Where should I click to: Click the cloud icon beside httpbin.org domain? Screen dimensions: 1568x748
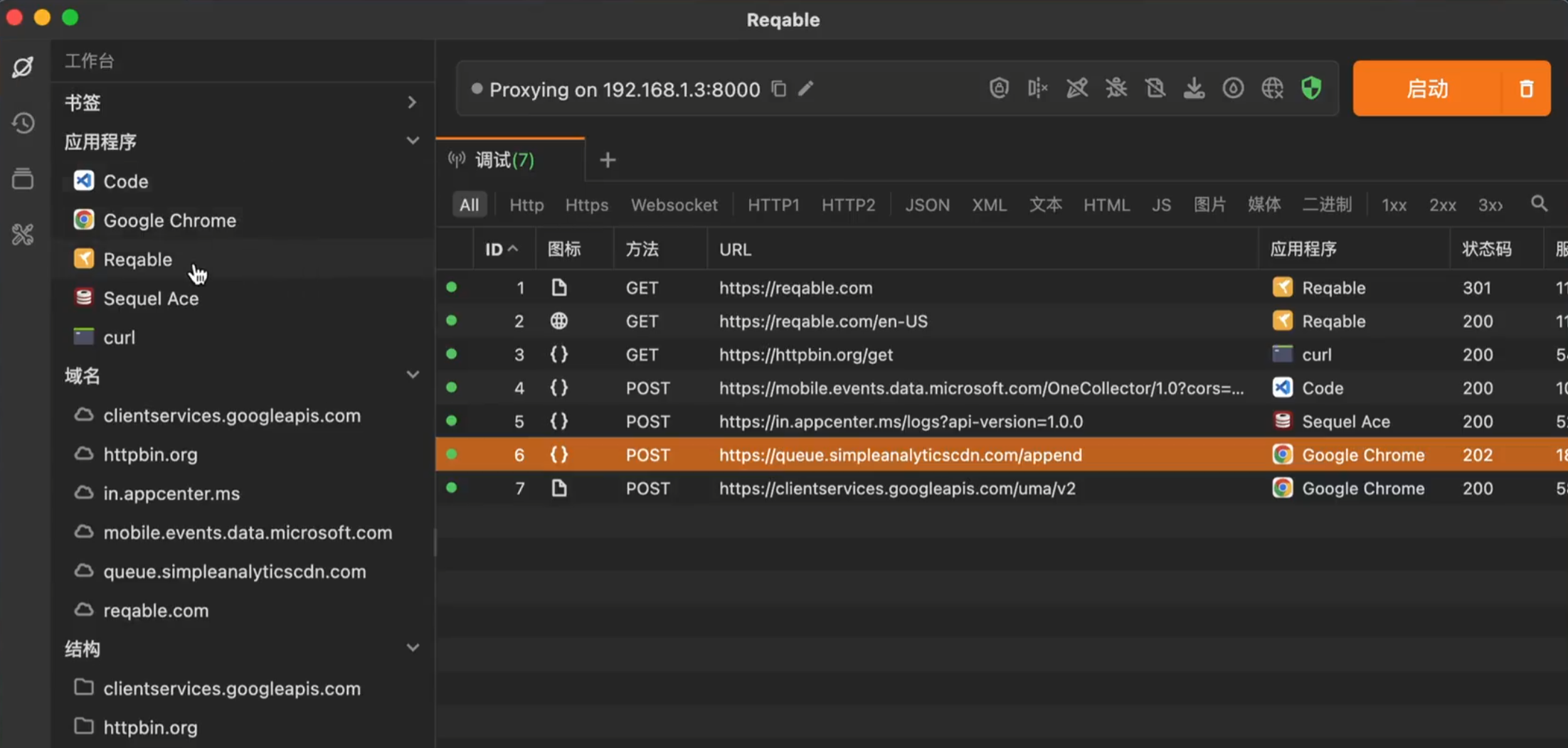(x=84, y=454)
